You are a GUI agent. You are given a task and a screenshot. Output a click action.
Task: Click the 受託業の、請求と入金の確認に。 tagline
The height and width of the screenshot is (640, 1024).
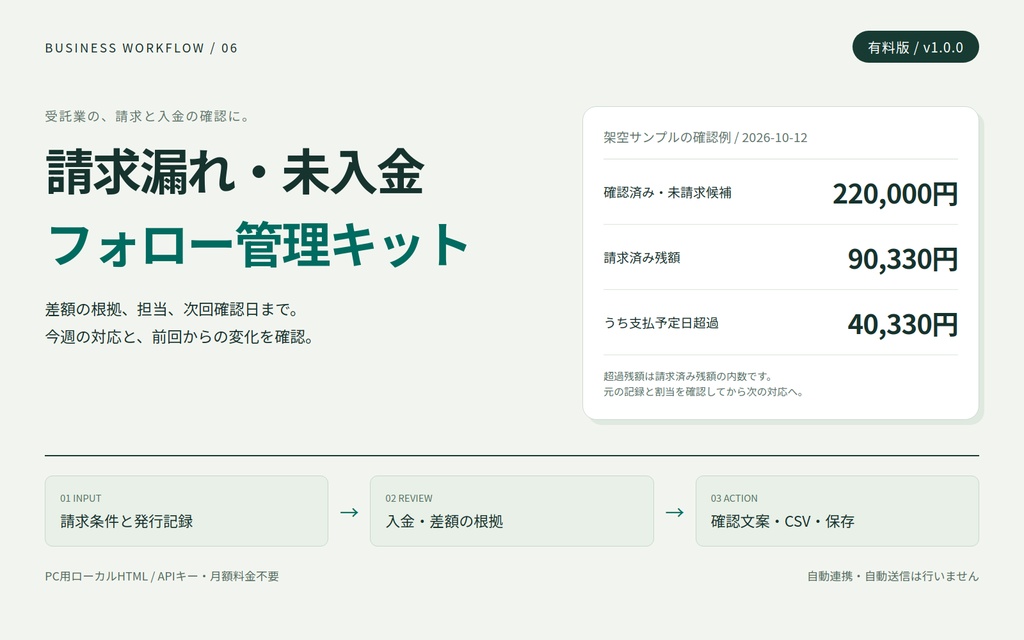coord(147,116)
